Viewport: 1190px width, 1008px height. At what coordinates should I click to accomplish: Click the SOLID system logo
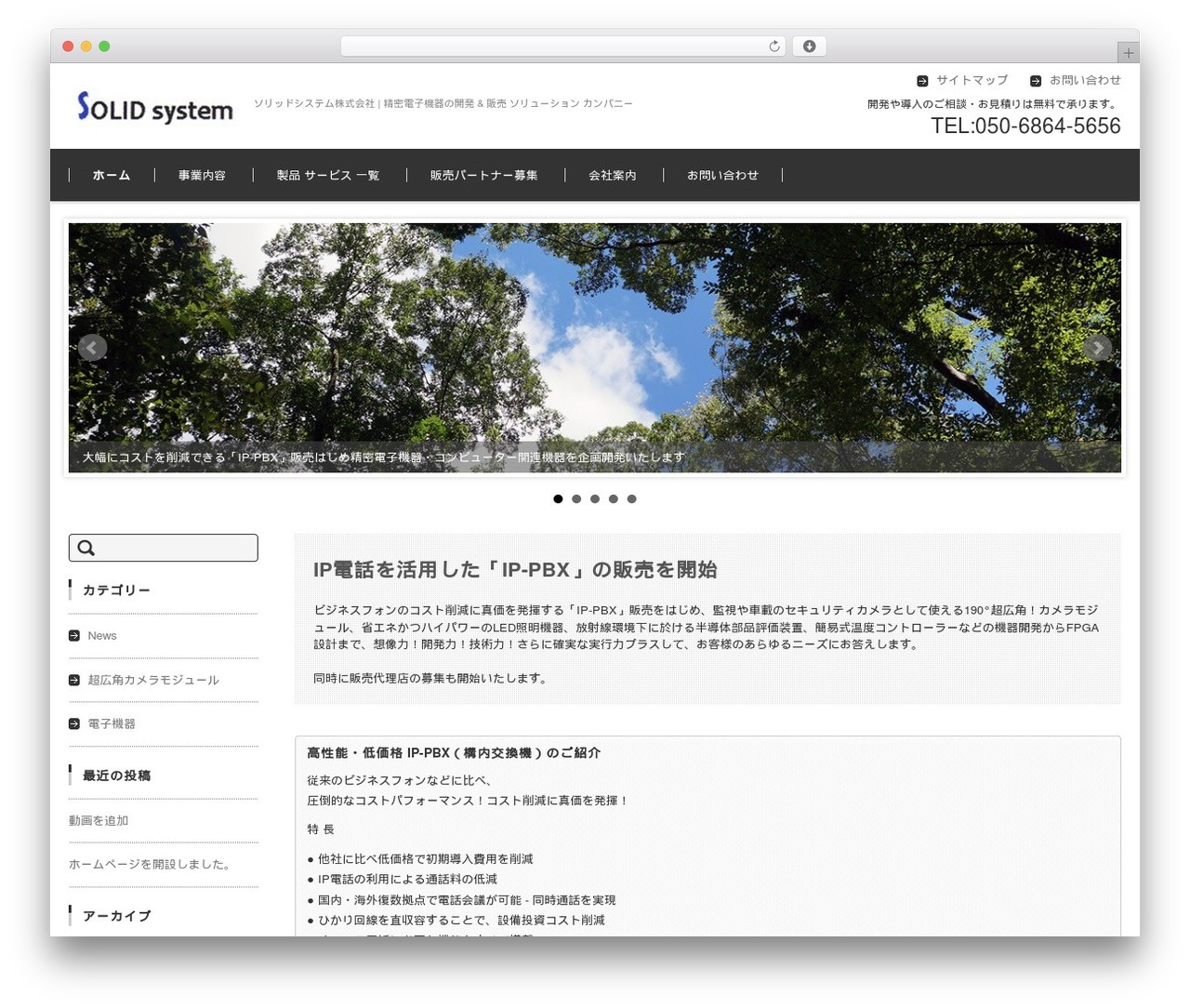[x=154, y=108]
